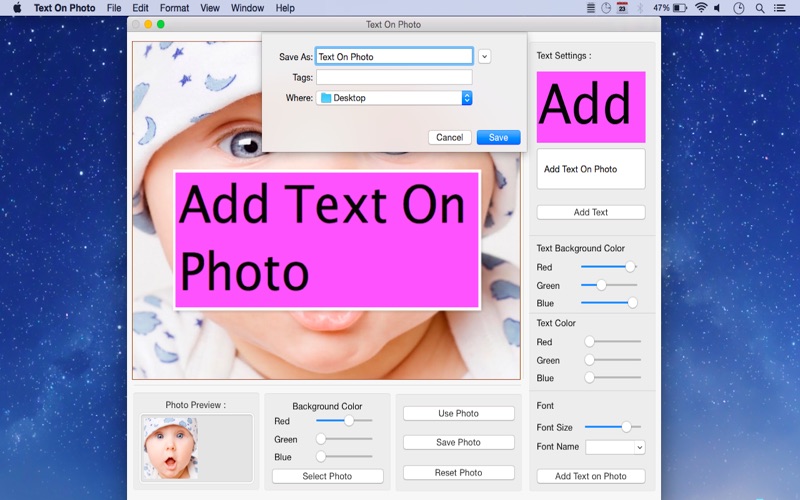
Task: Click the battery status icon
Action: click(x=680, y=8)
